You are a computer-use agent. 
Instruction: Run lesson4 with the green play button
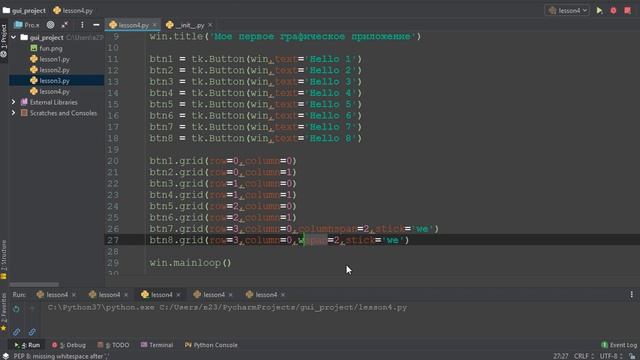point(599,11)
